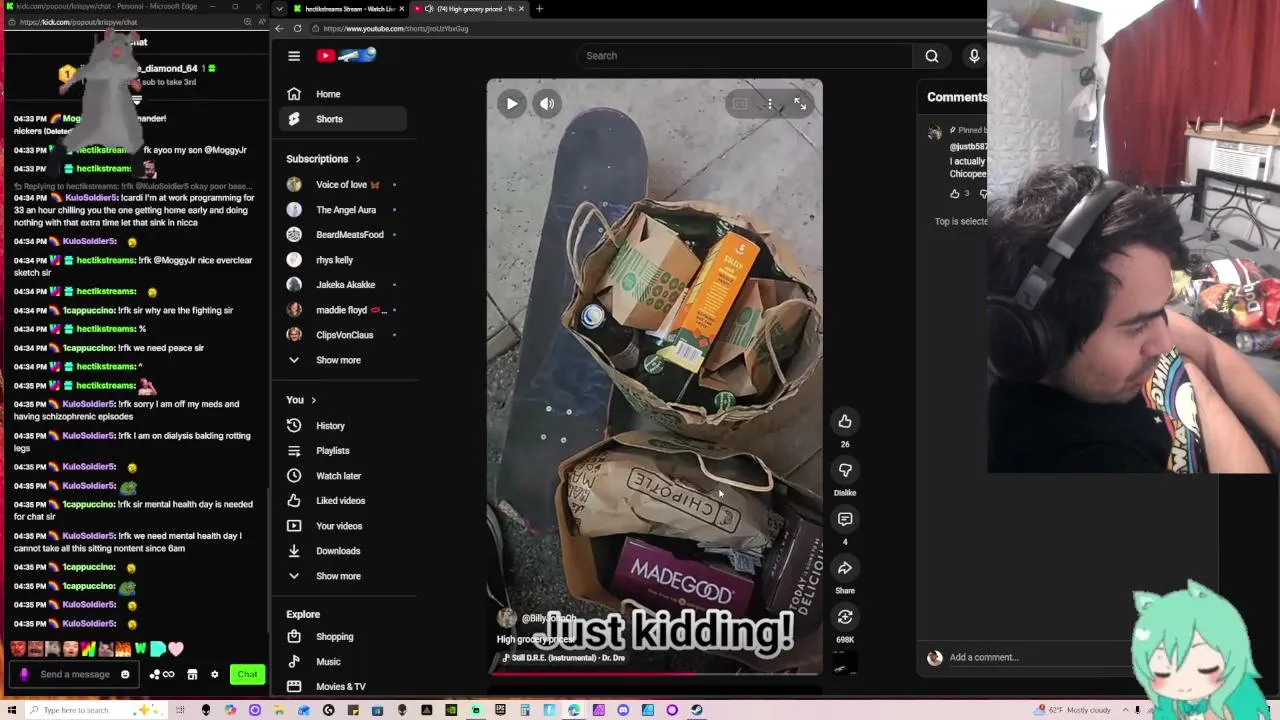Mute the Shorts video volume

[x=547, y=103]
